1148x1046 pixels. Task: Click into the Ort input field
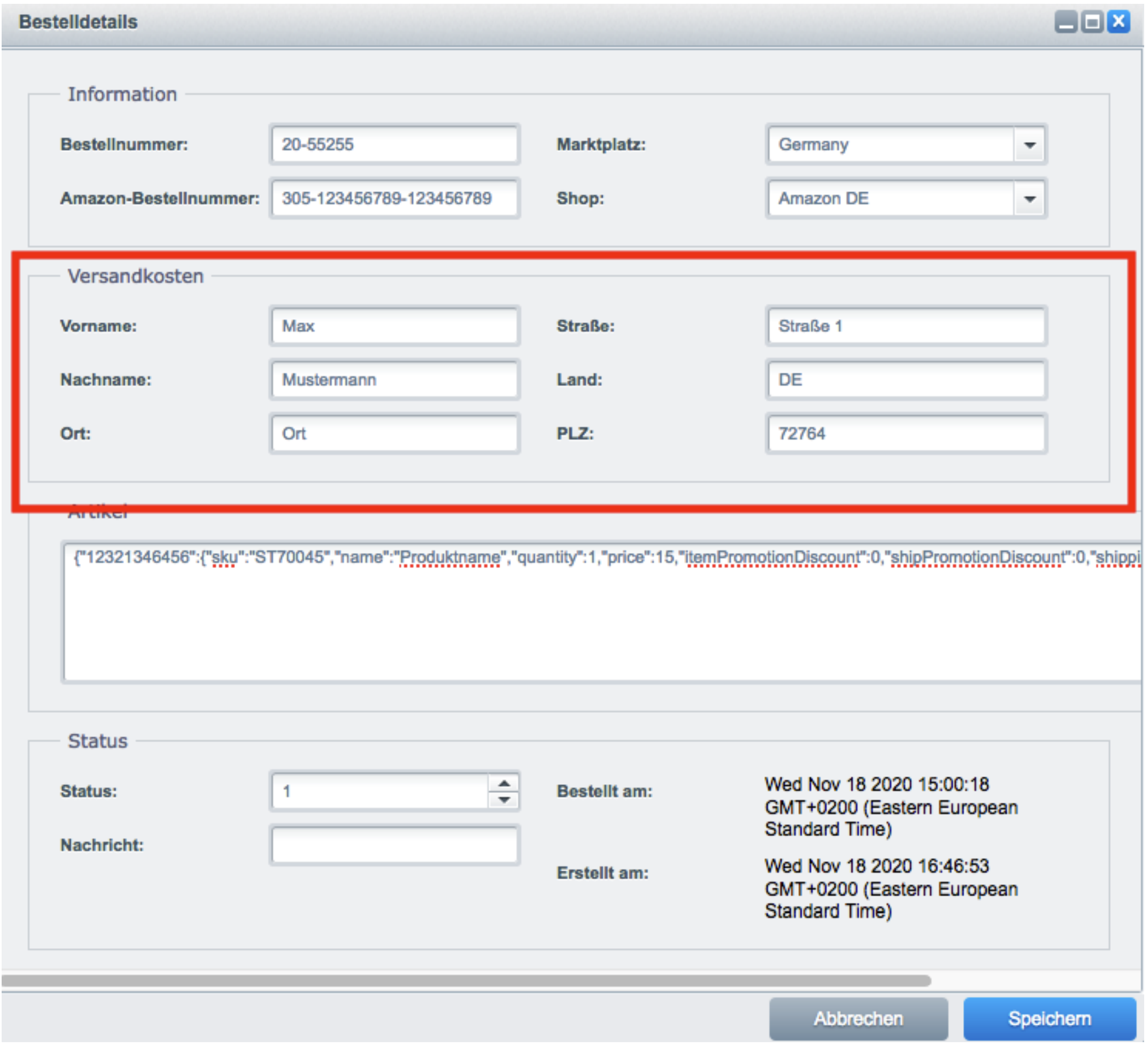click(394, 434)
